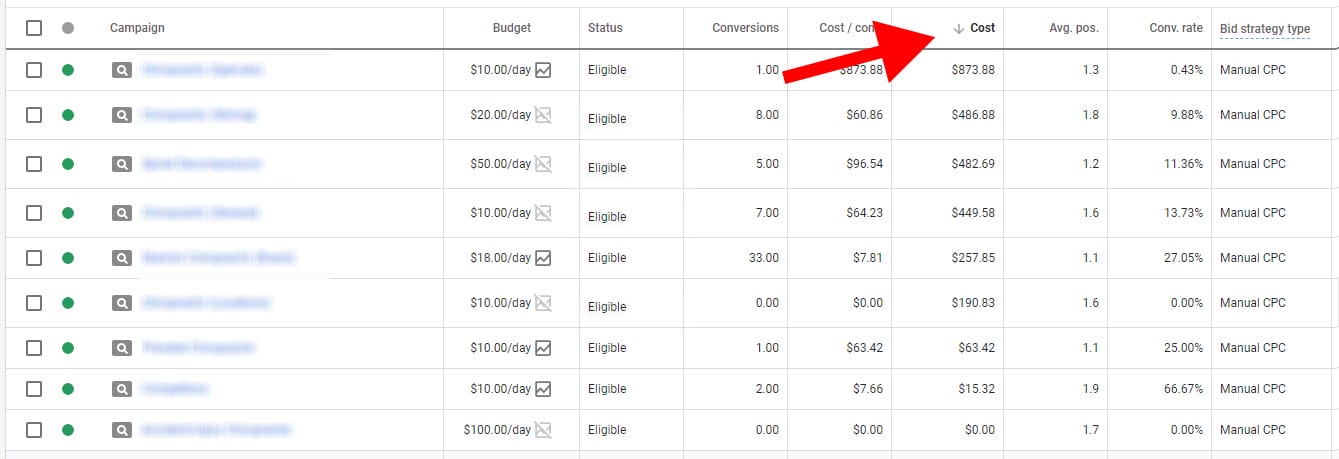Sort by the Avg. pos. column header

coord(1074,28)
